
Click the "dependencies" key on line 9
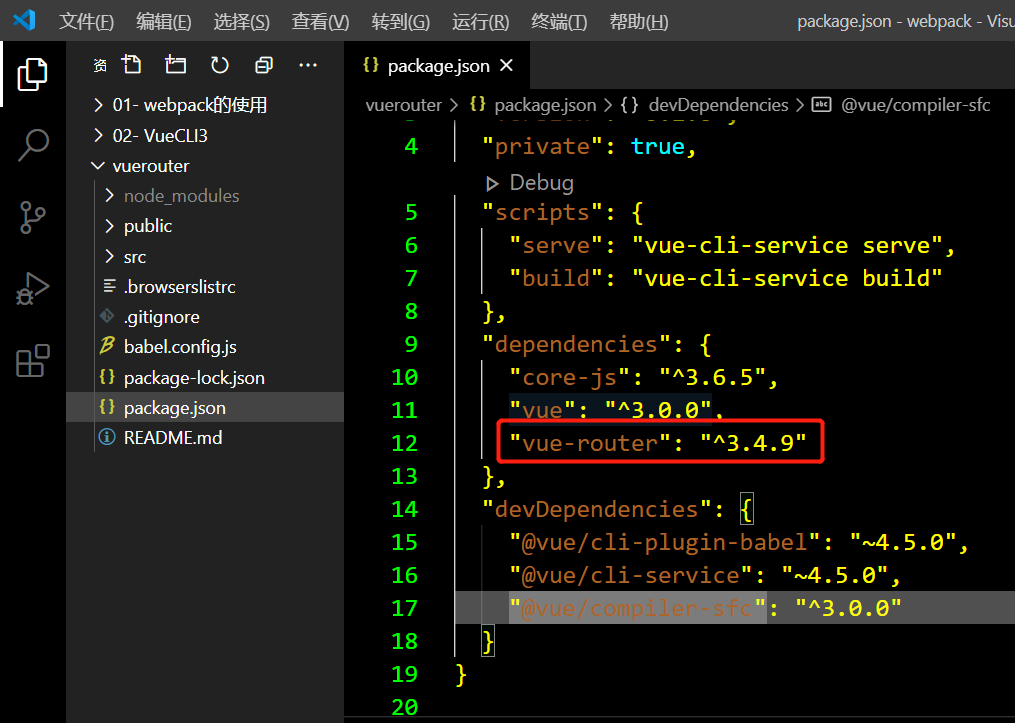[x=576, y=344]
